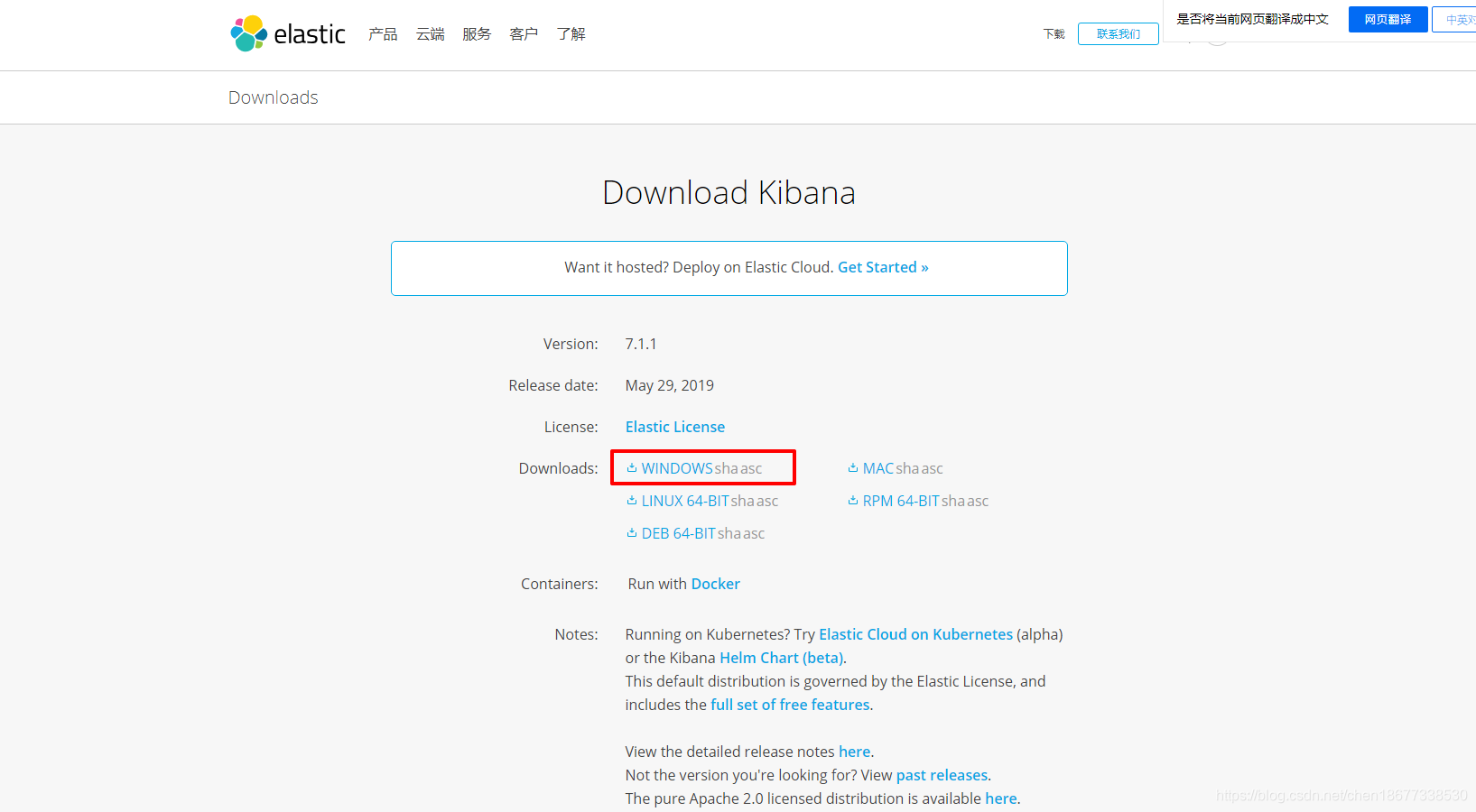
Task: Open the Docker link under Containers
Action: click(715, 584)
